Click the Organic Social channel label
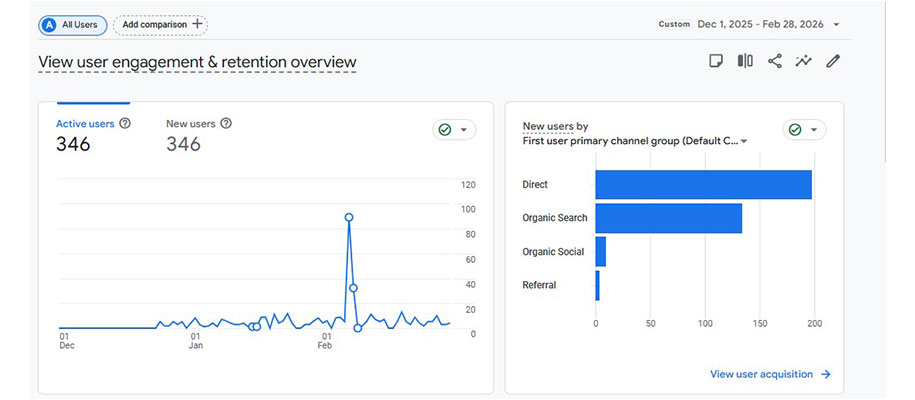Screen dimensions: 915x400 (x=553, y=252)
